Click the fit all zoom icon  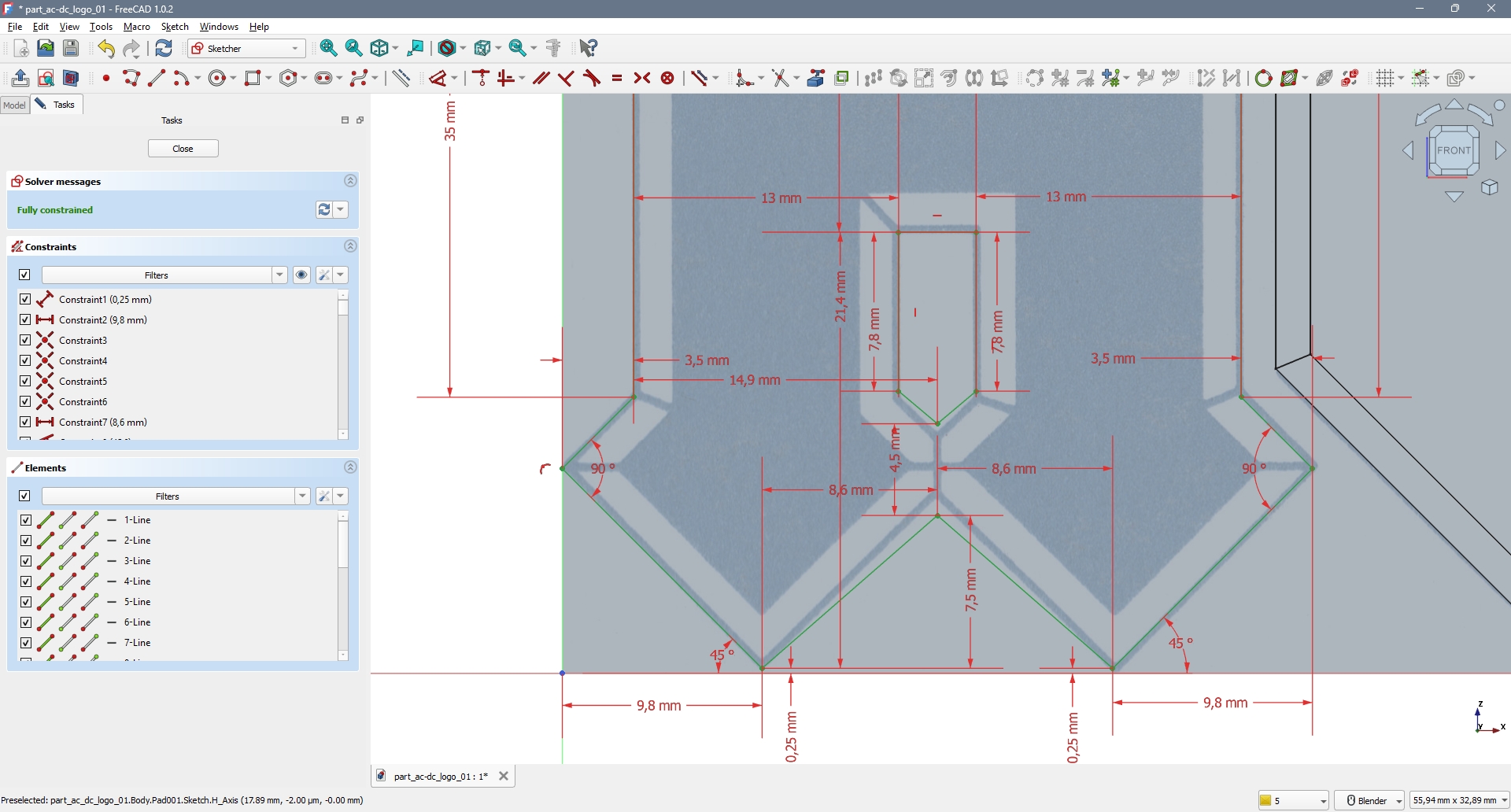329,48
